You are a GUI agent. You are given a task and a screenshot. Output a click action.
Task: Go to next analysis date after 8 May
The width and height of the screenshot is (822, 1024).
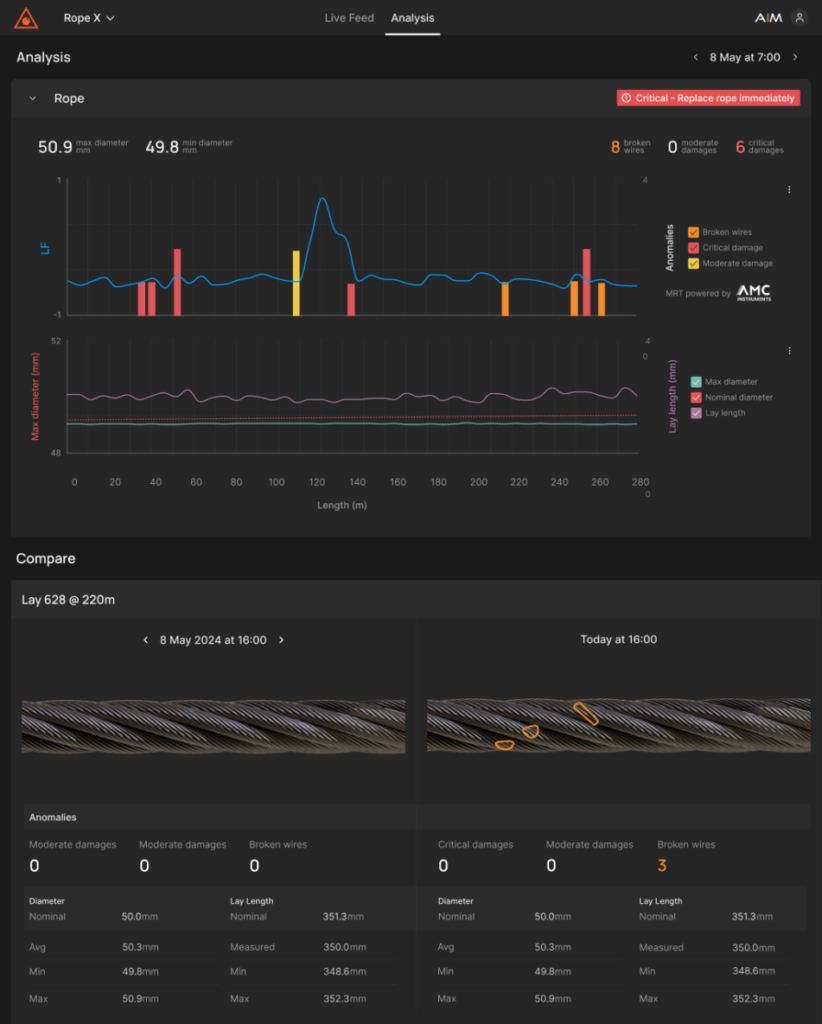point(795,58)
